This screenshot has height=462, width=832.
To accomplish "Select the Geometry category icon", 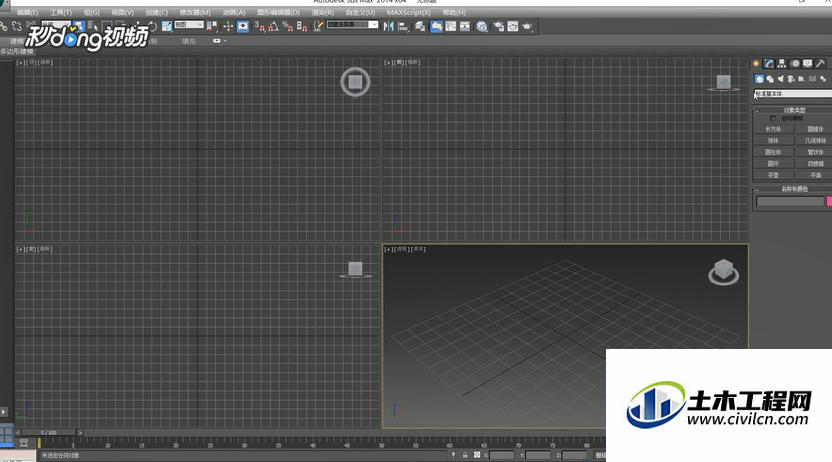I will (x=759, y=79).
